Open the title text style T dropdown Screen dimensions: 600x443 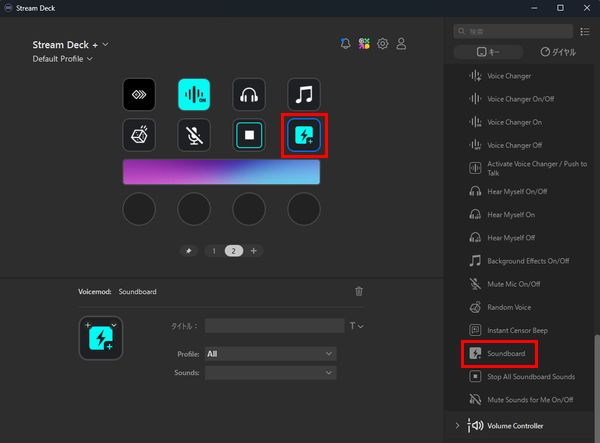pyautogui.click(x=356, y=326)
